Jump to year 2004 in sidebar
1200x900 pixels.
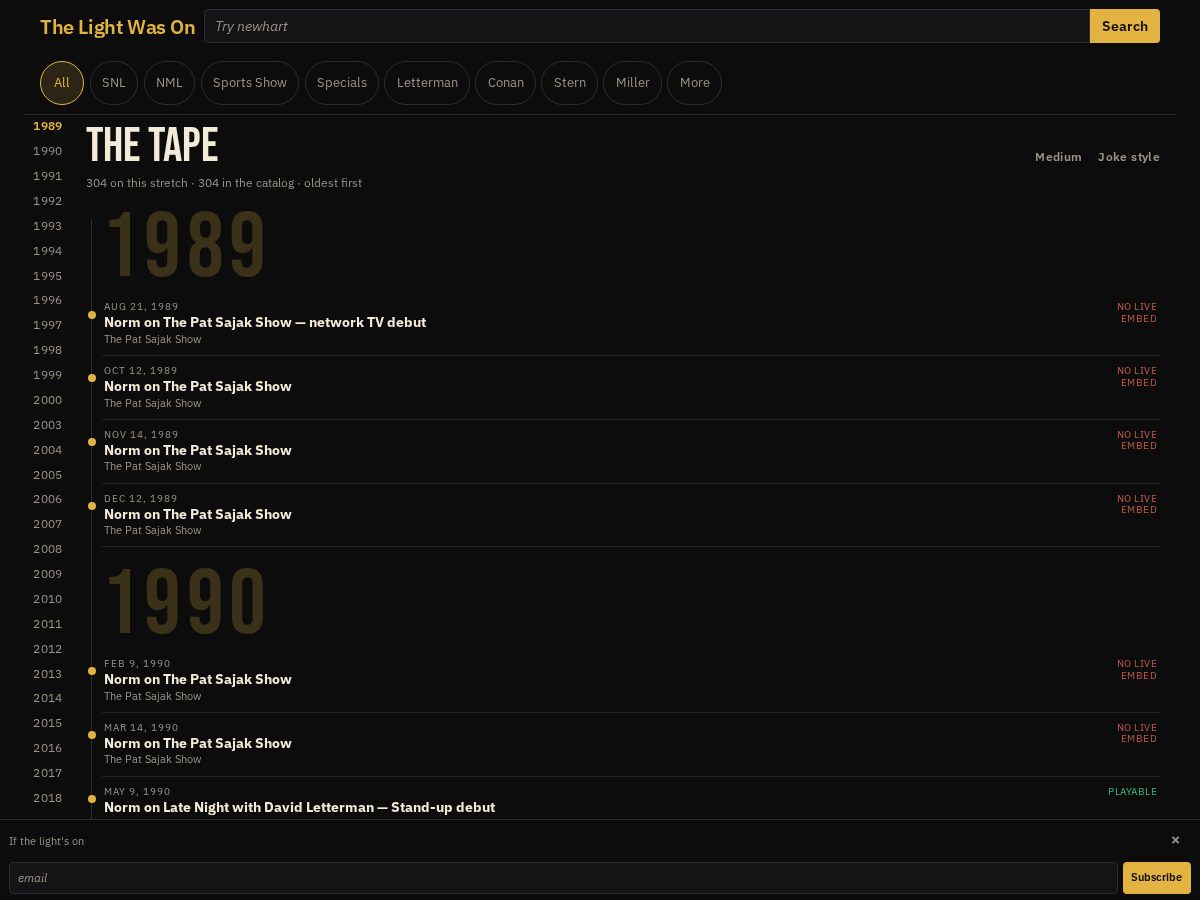click(x=47, y=450)
